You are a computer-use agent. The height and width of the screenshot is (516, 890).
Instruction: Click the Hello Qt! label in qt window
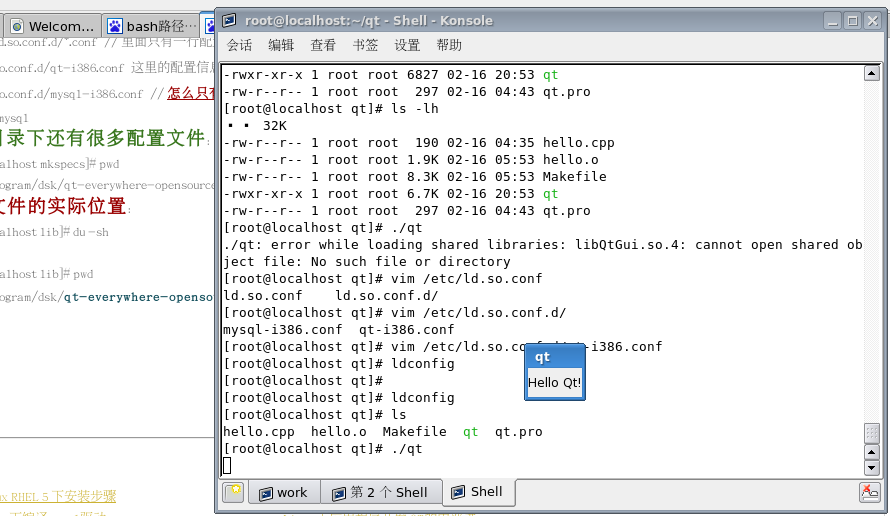555,383
